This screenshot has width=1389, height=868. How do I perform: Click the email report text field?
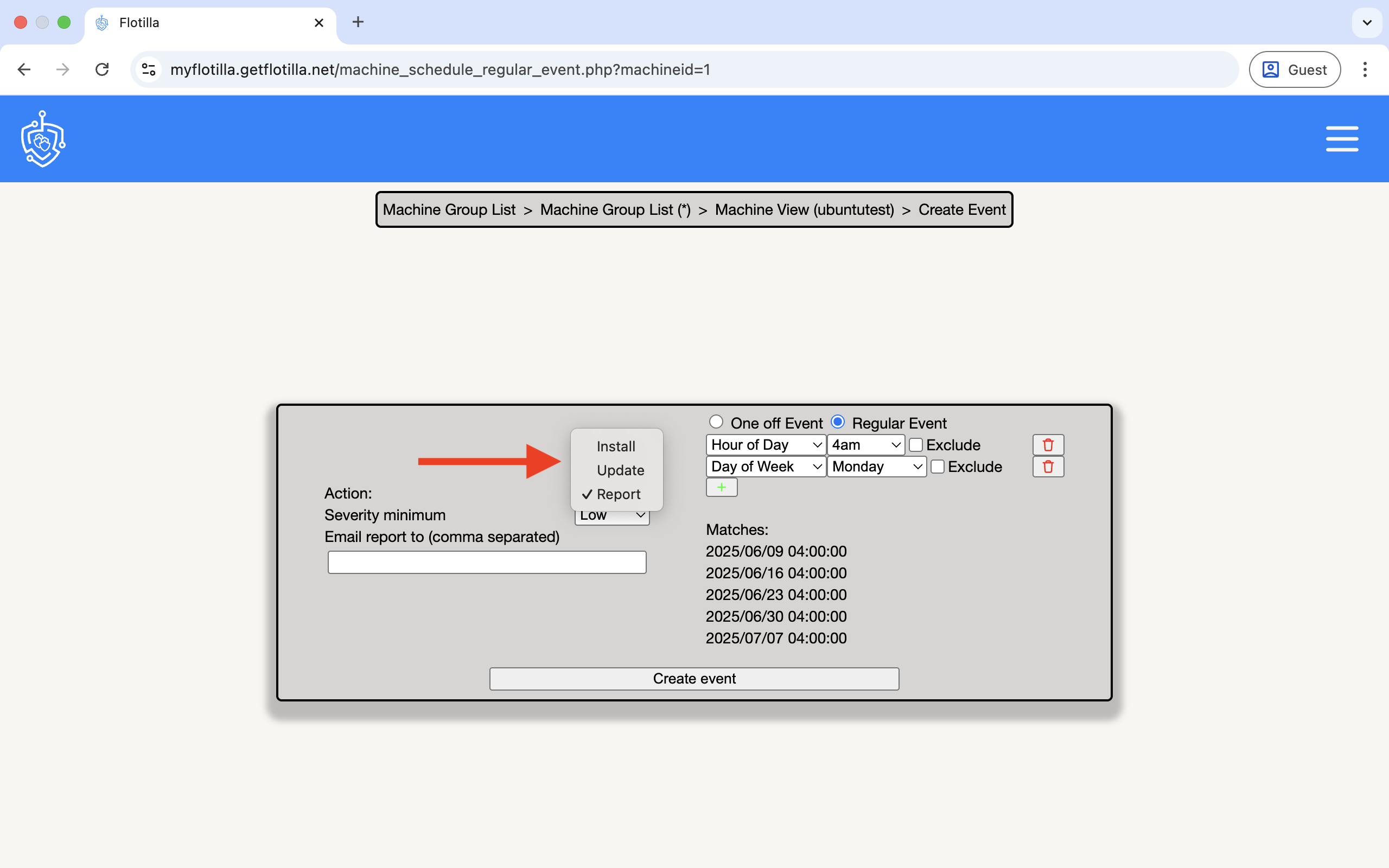pyautogui.click(x=487, y=562)
